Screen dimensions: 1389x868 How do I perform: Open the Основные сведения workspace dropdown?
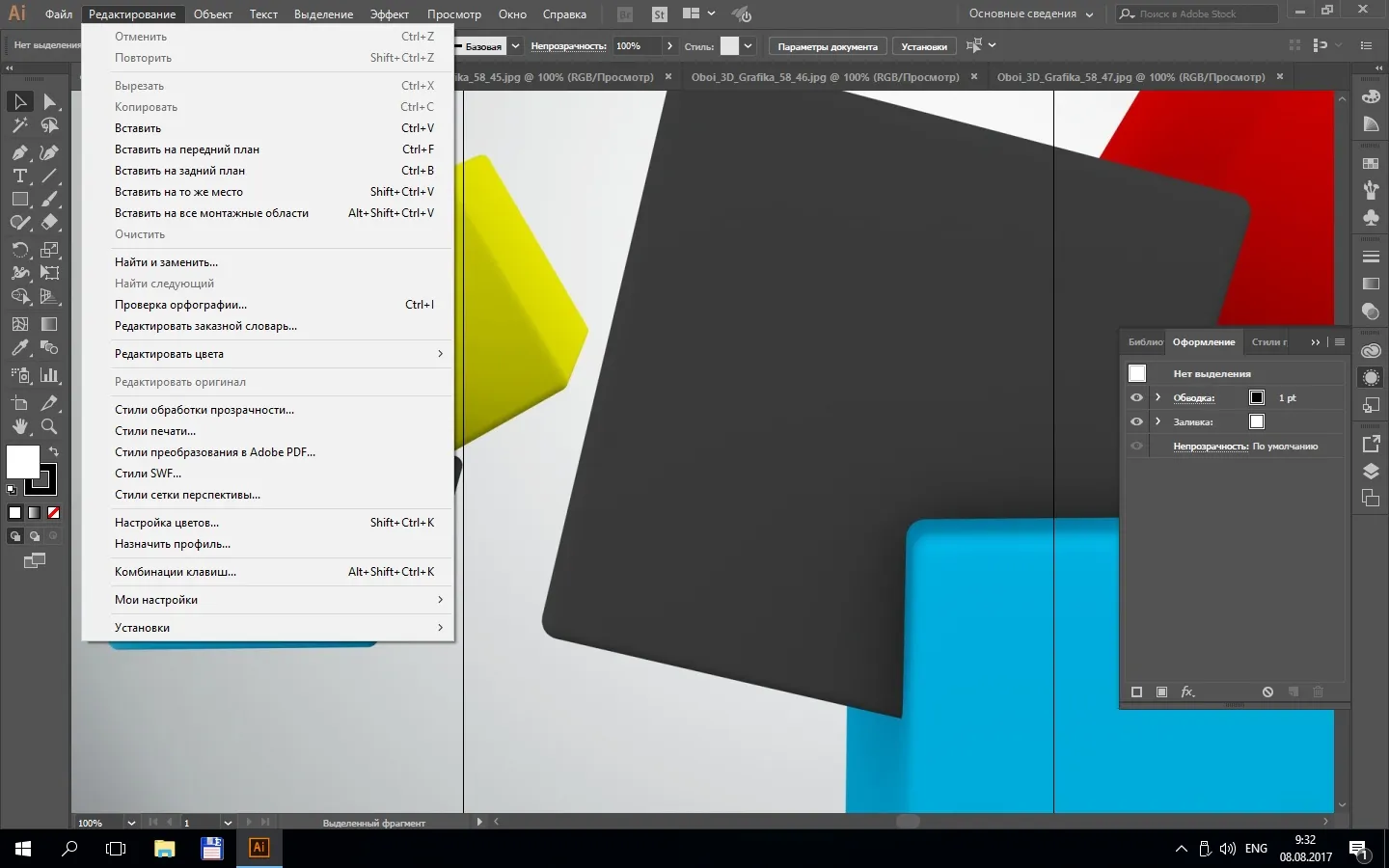coord(1030,14)
